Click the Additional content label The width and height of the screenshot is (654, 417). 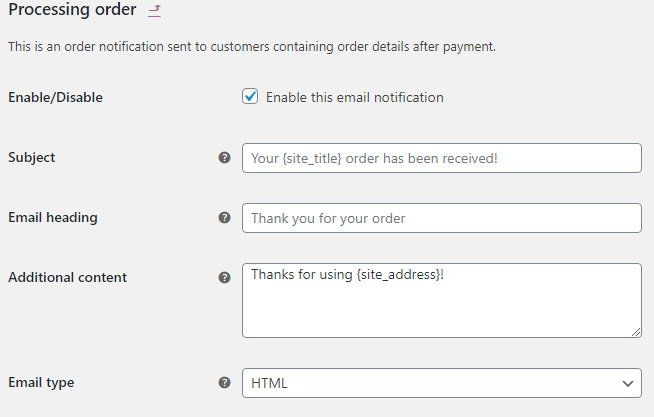[68, 277]
